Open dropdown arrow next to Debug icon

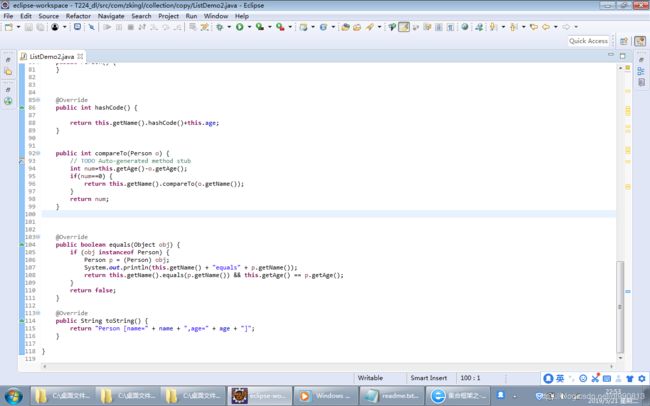pyautogui.click(x=229, y=27)
